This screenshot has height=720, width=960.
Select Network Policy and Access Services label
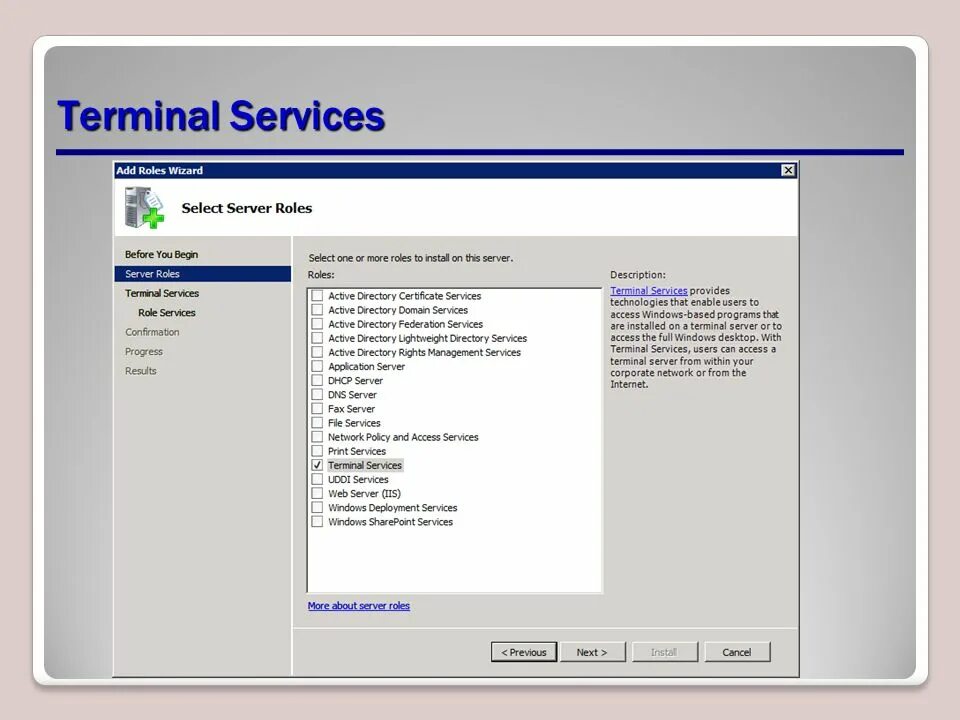pos(403,437)
